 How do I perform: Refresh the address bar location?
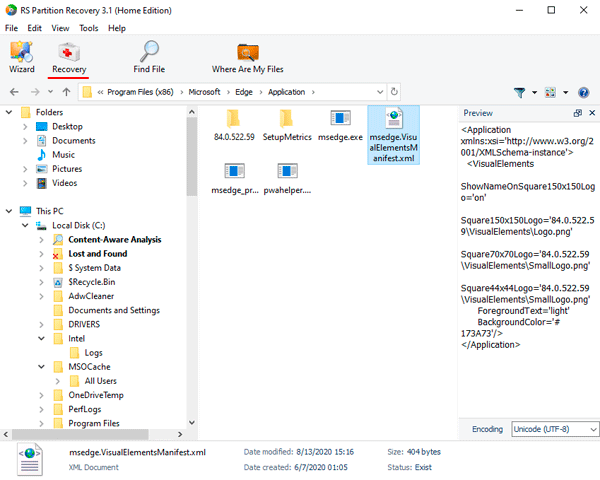click(x=394, y=92)
